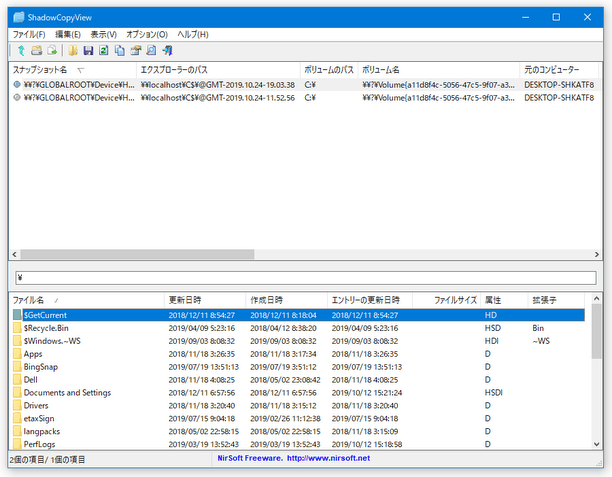Click the HSDI attribute of Documents and Settings

coord(493,392)
